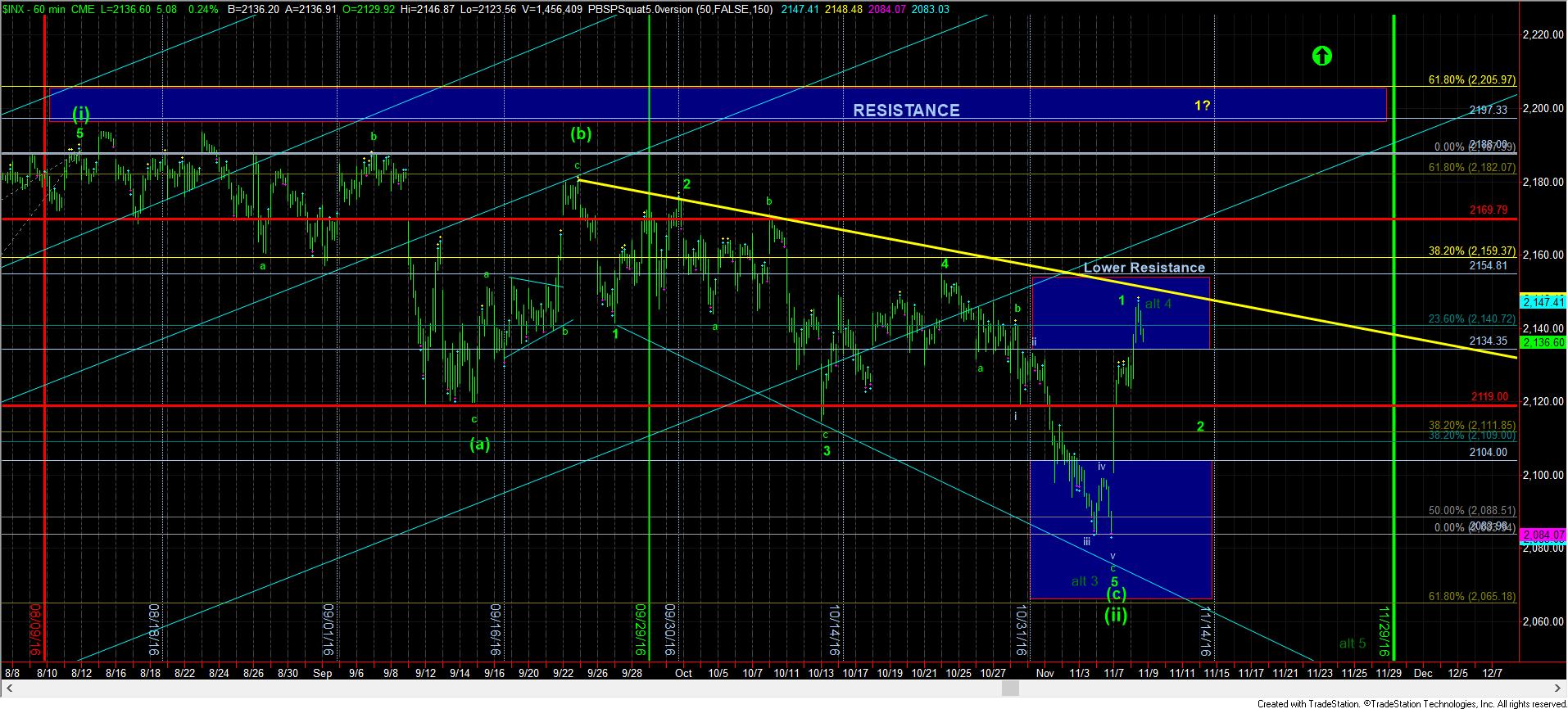
Task: Click the 09/29/16 vertical date label
Action: (639, 631)
